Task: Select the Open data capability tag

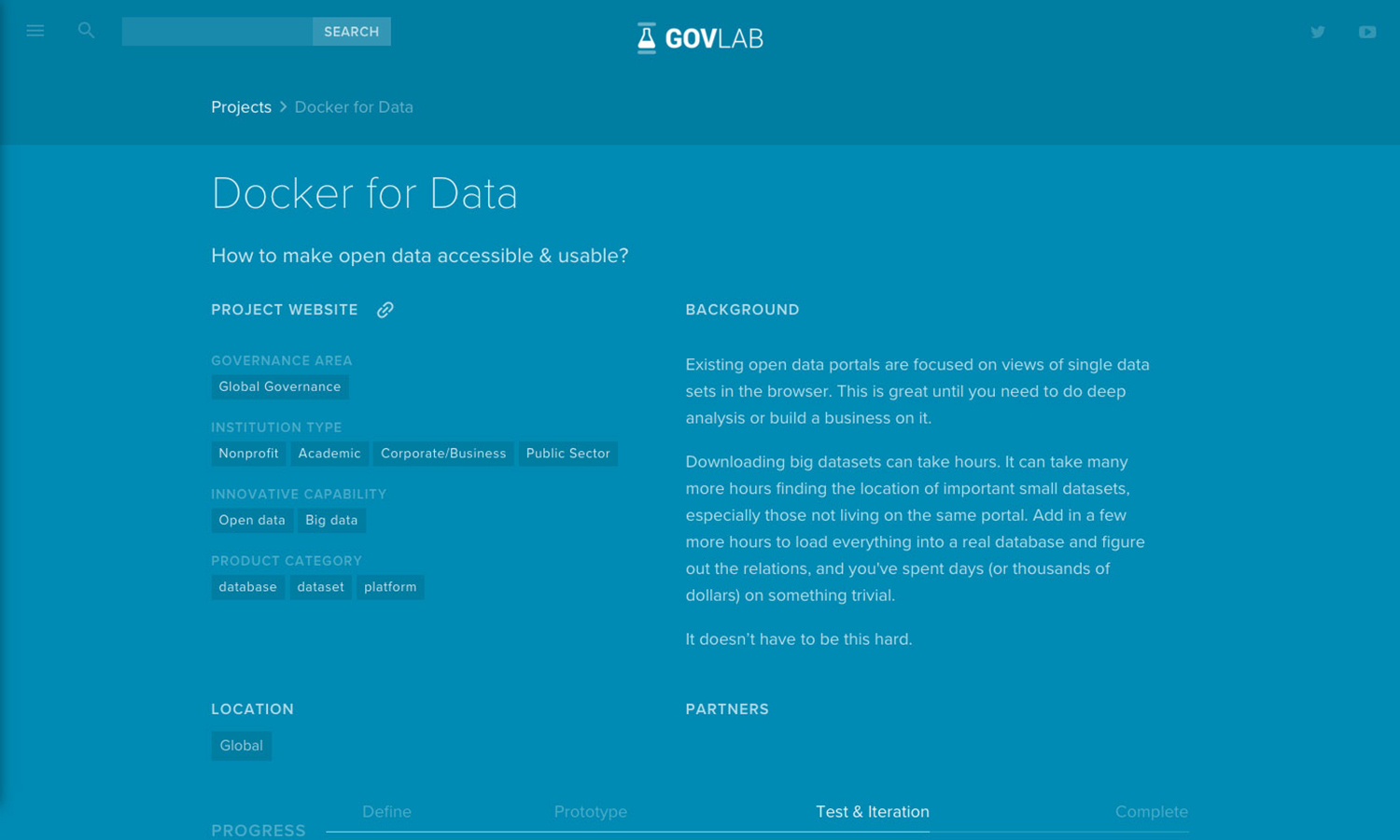Action: click(252, 520)
